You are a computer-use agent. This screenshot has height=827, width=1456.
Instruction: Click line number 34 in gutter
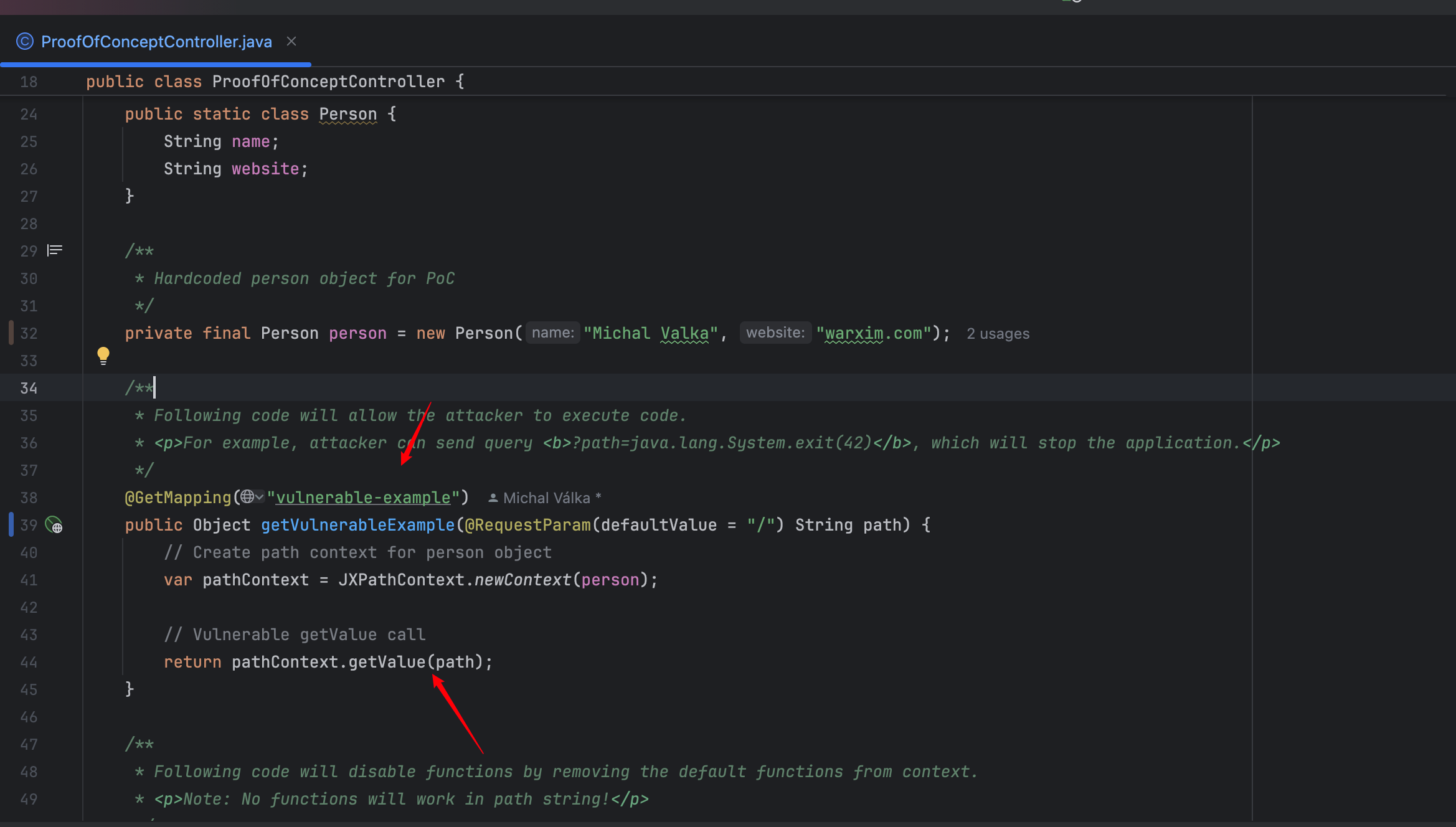point(29,388)
